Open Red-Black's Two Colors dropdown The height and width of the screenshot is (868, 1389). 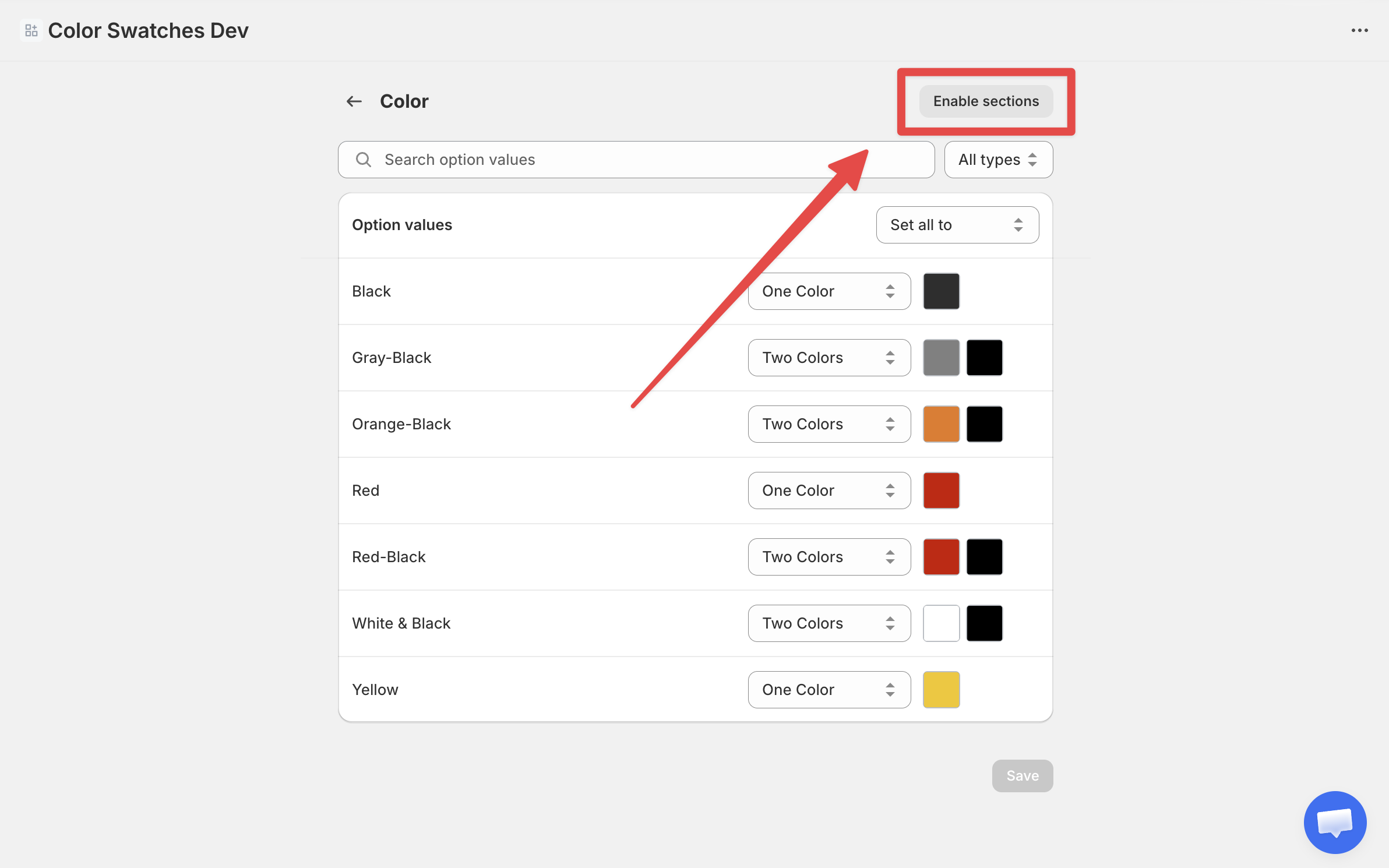(829, 557)
